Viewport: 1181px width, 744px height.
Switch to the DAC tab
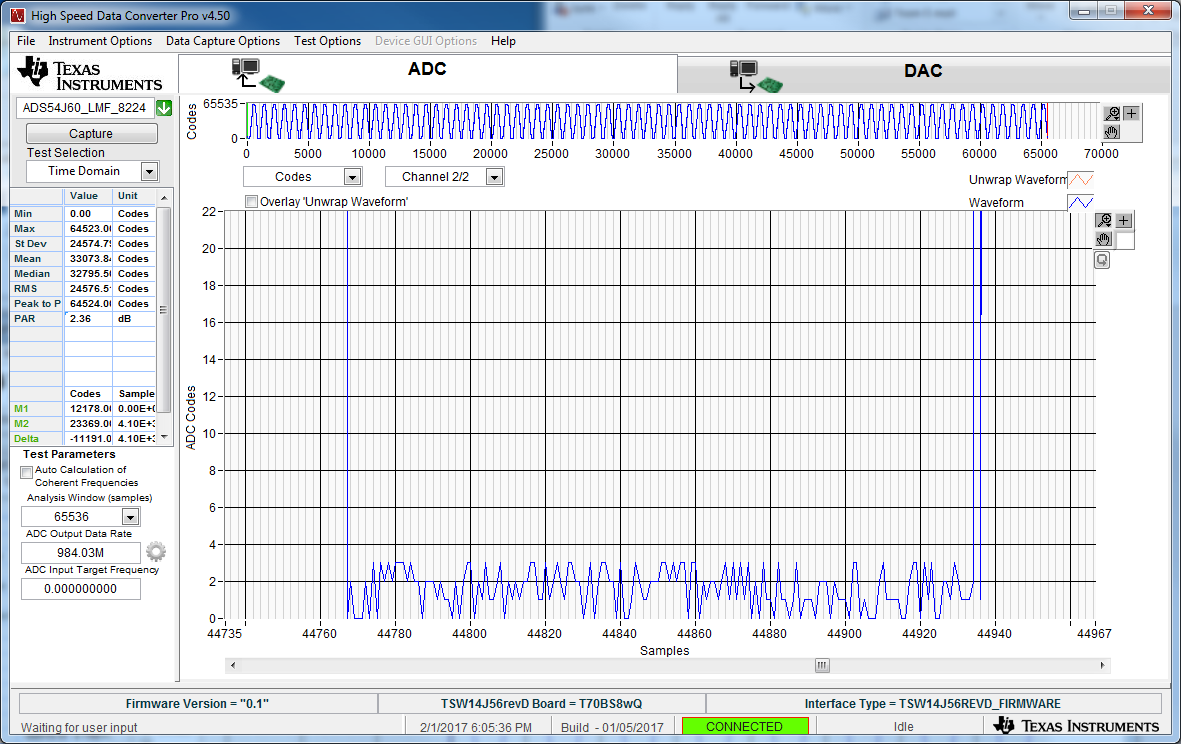[923, 72]
